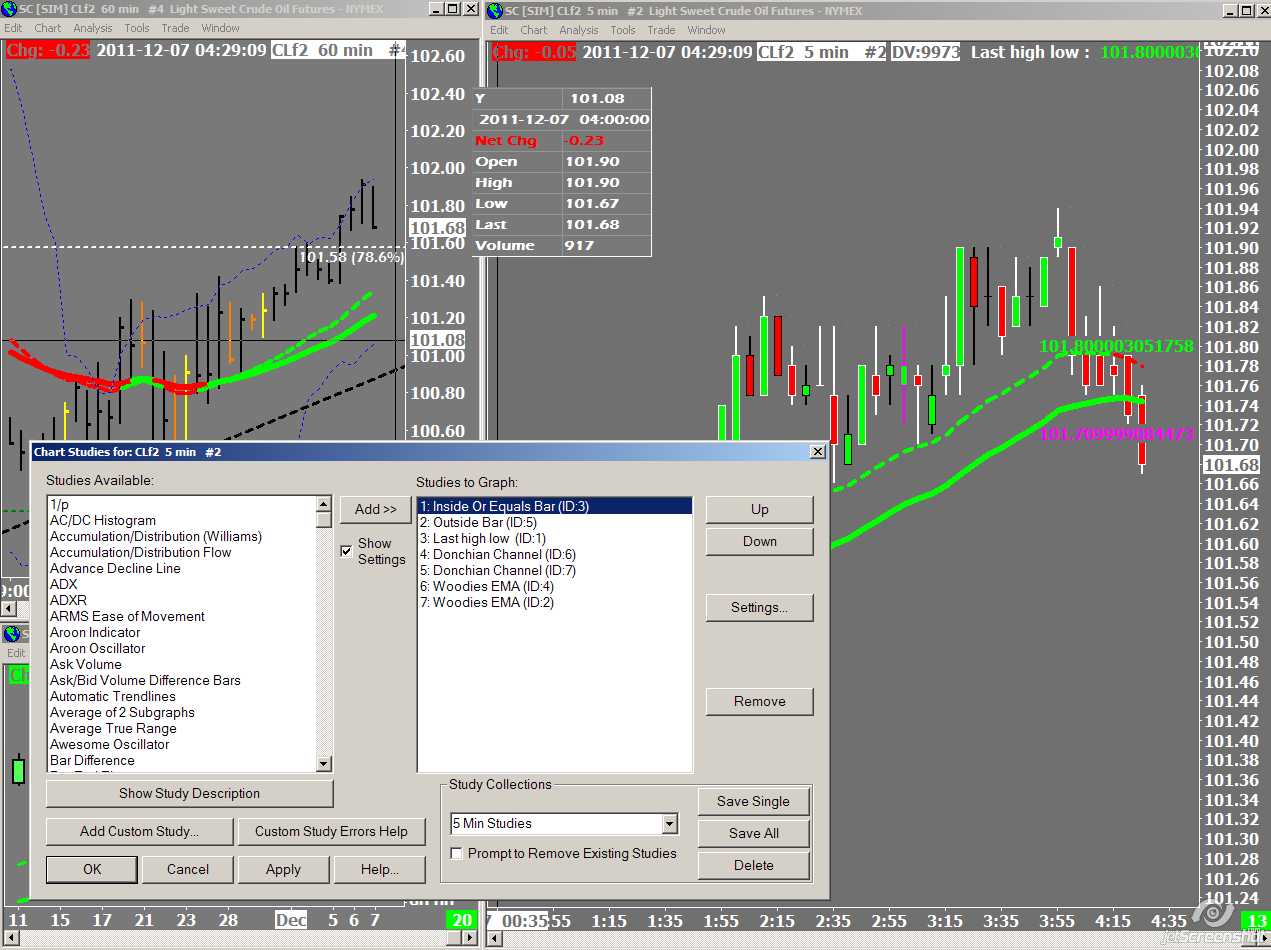The width and height of the screenshot is (1271, 950).
Task: Select Inside Or Equals Bar (ID:3) study
Action: 555,507
